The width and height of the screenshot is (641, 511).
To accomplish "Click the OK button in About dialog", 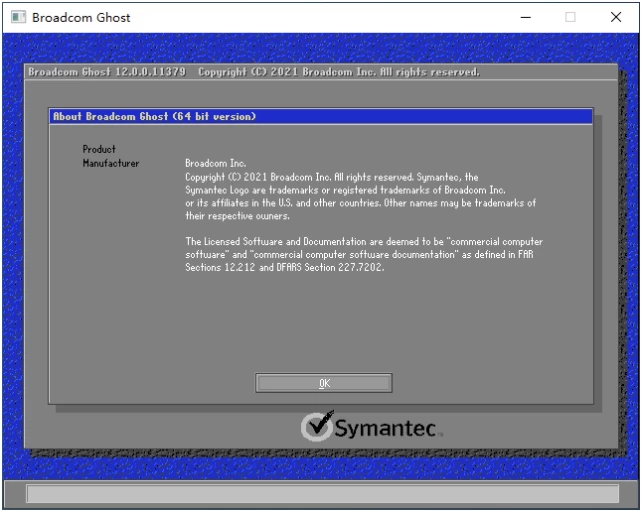I will (x=323, y=383).
